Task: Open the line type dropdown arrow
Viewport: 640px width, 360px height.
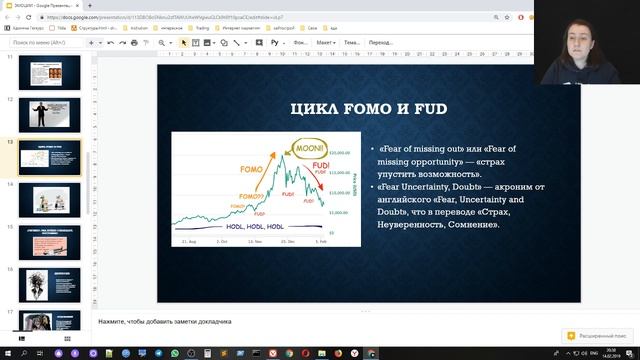Action: 246,43
